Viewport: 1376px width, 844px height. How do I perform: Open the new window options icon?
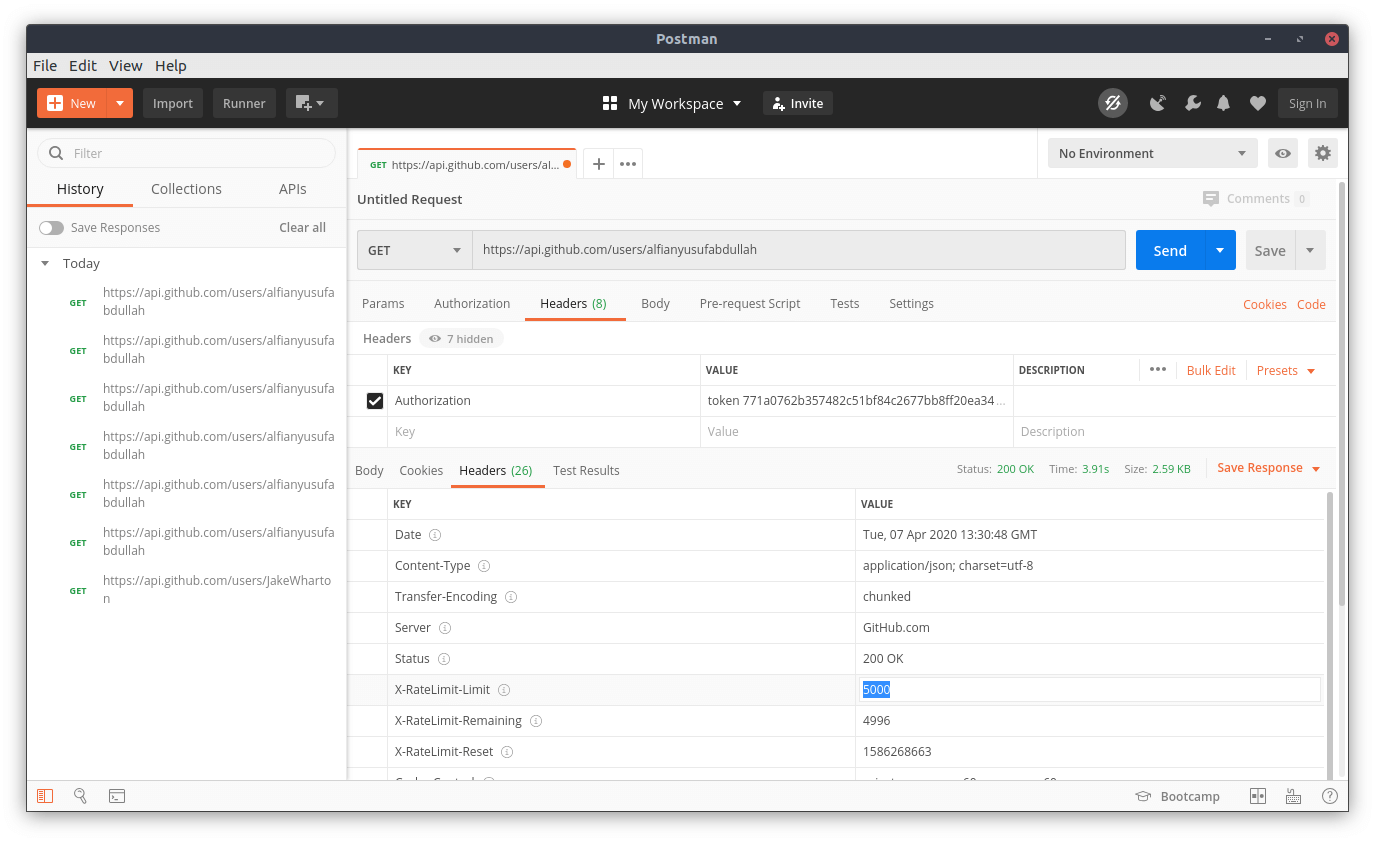point(311,103)
